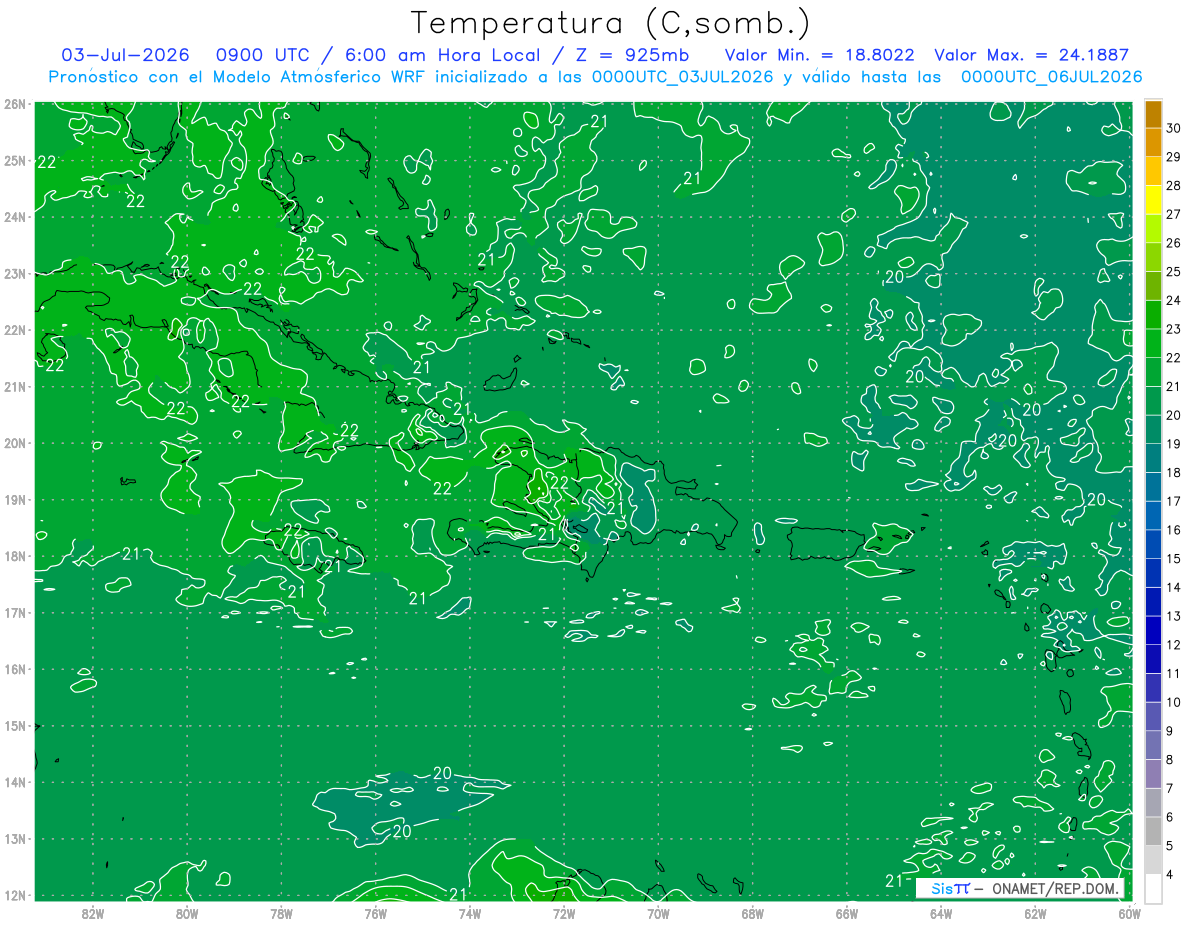Click latitude axis label "26N"
The height and width of the screenshot is (927, 1200).
point(15,104)
